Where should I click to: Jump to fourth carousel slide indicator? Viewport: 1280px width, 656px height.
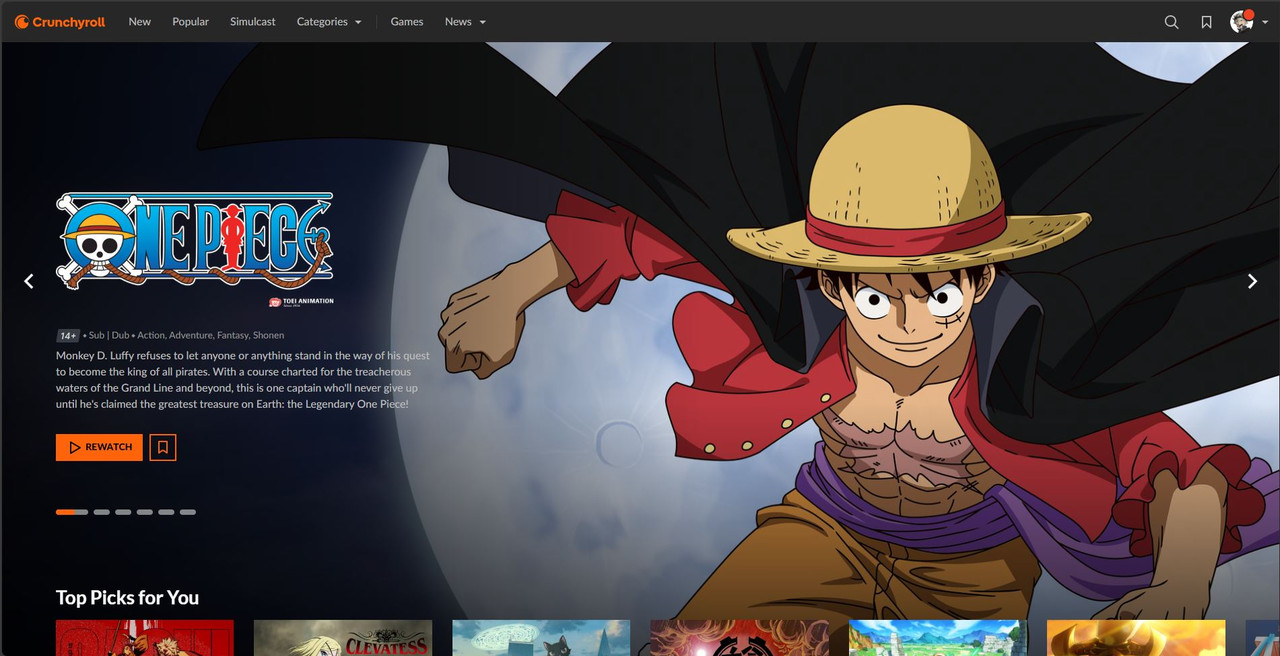pos(145,512)
